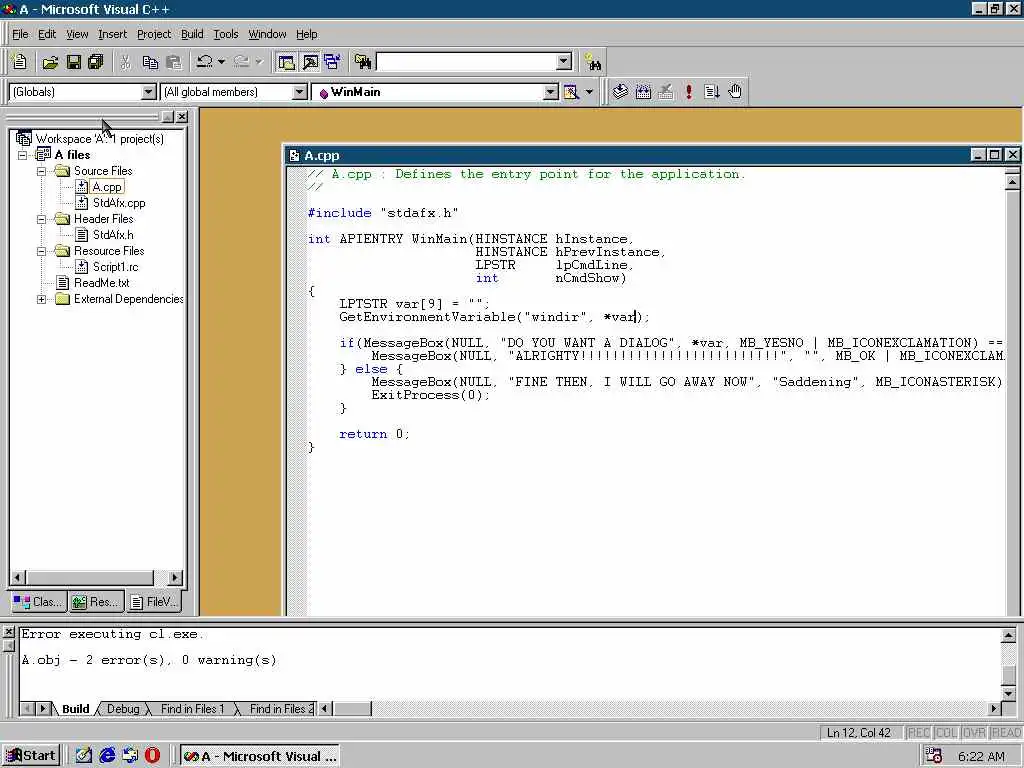Click the Copy icon

pos(150,62)
